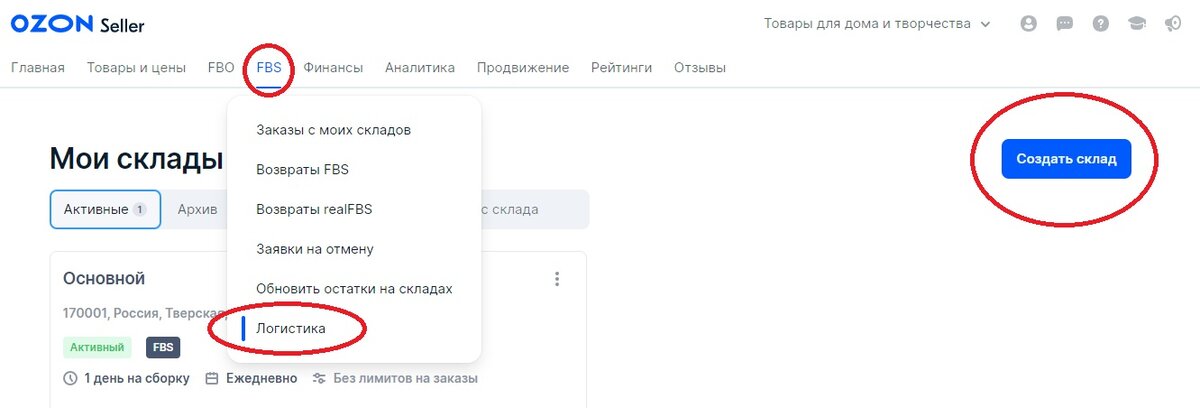Click the calendar icon near Ежедневно
This screenshot has width=1200, height=408.
212,379
